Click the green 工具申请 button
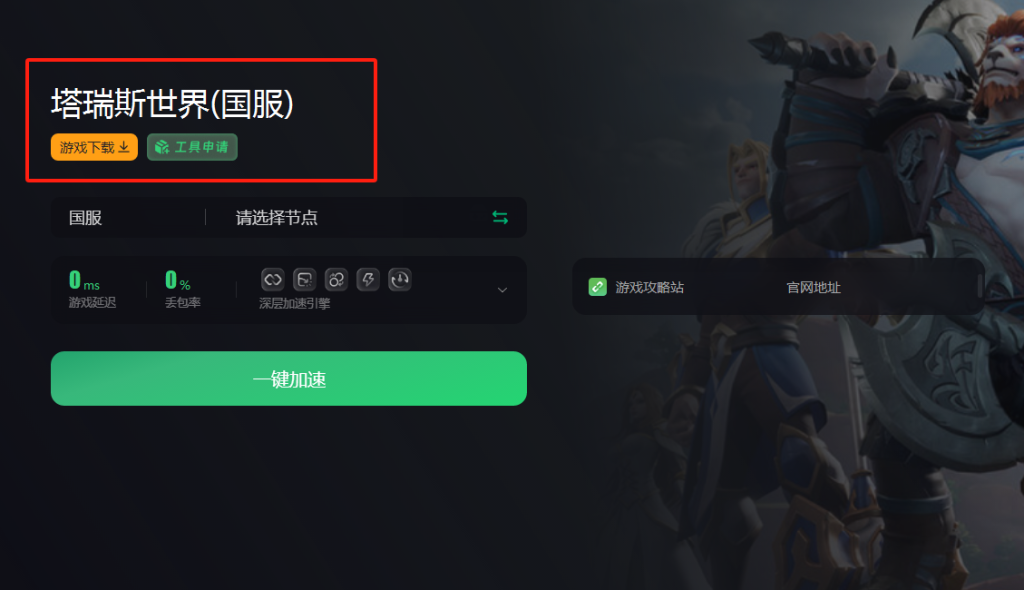The height and width of the screenshot is (590, 1024). (x=192, y=147)
